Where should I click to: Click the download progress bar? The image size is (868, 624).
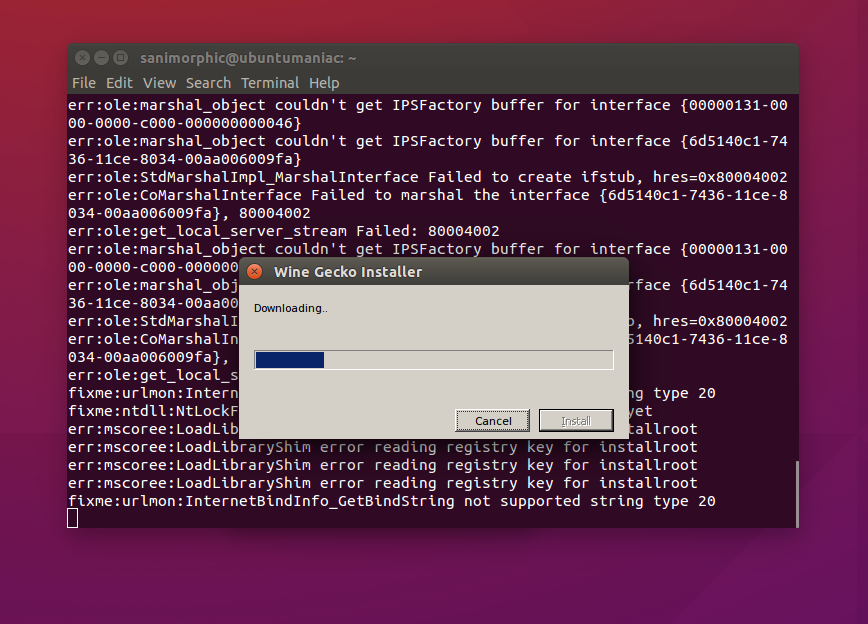point(433,360)
